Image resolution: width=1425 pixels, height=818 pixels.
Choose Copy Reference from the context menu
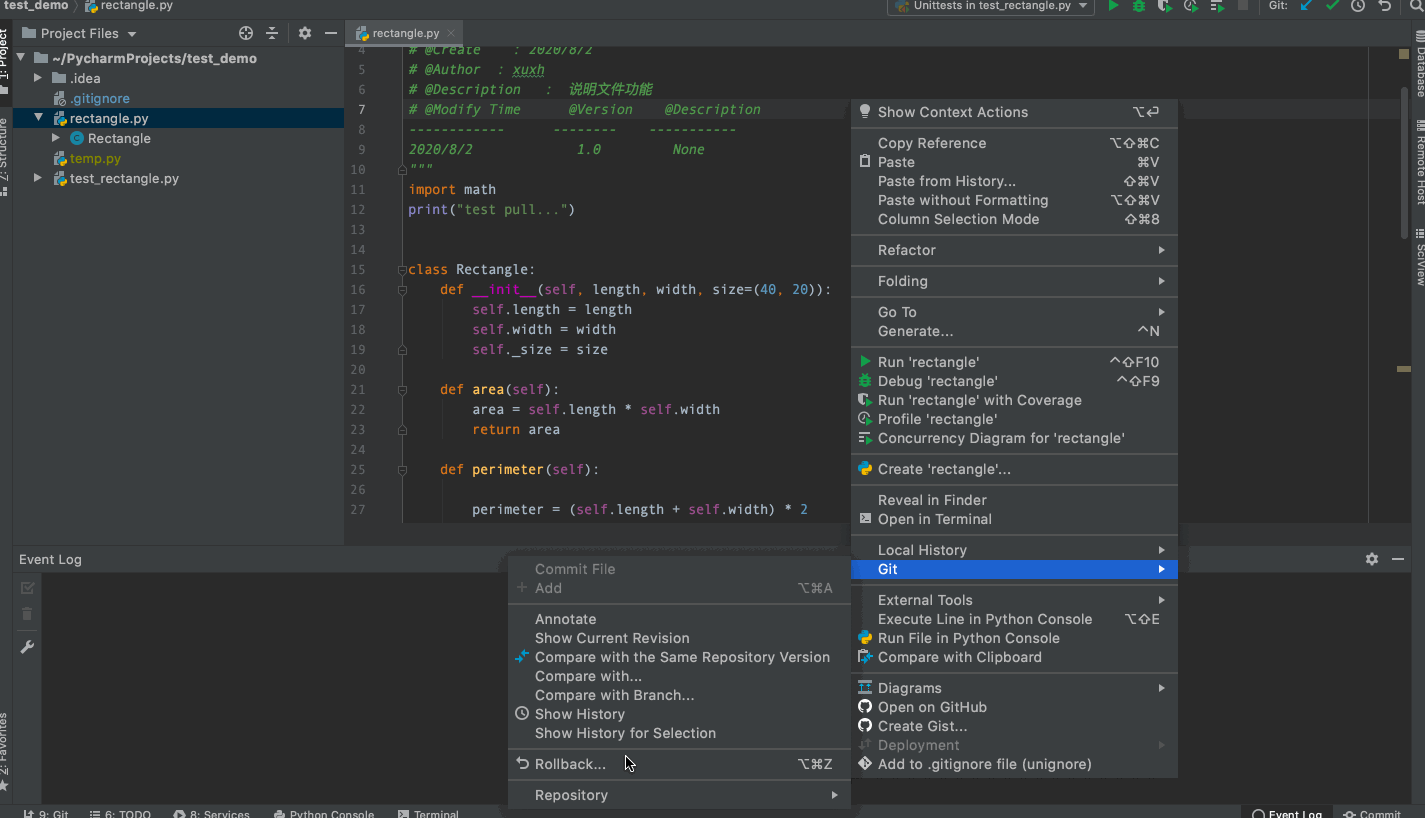pyautogui.click(x=1014, y=143)
